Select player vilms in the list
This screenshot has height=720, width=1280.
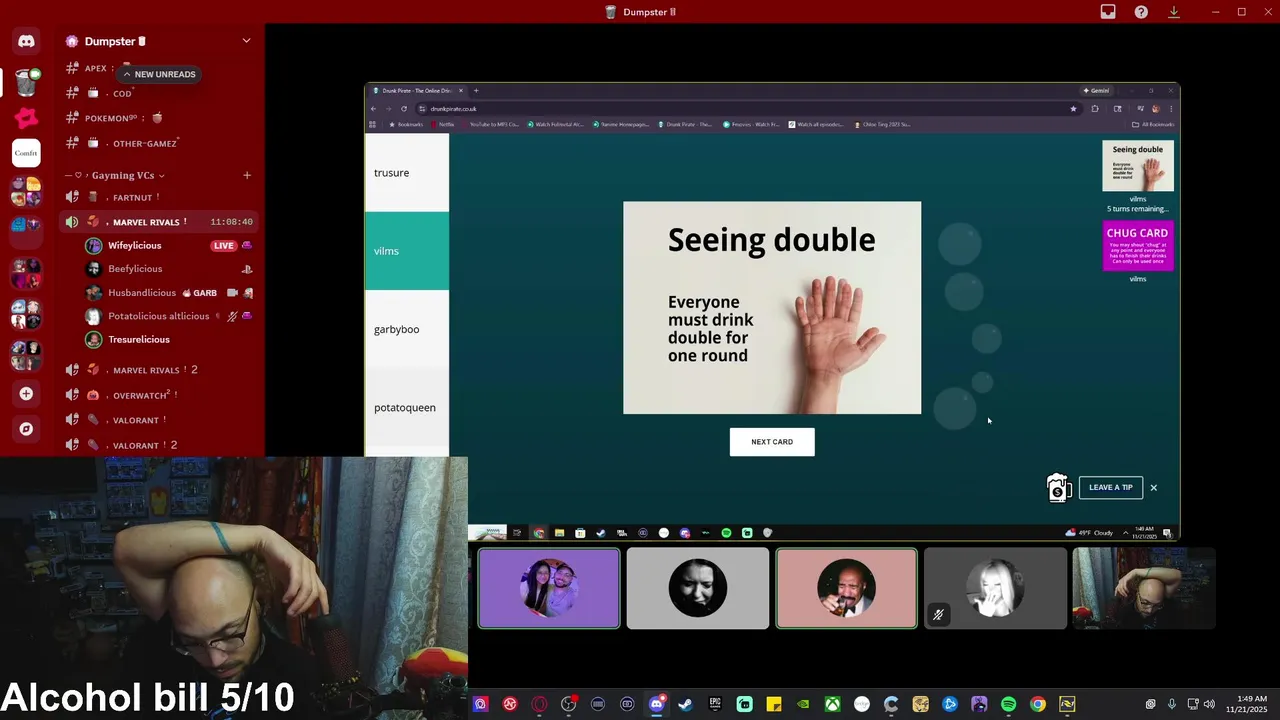pyautogui.click(x=407, y=251)
